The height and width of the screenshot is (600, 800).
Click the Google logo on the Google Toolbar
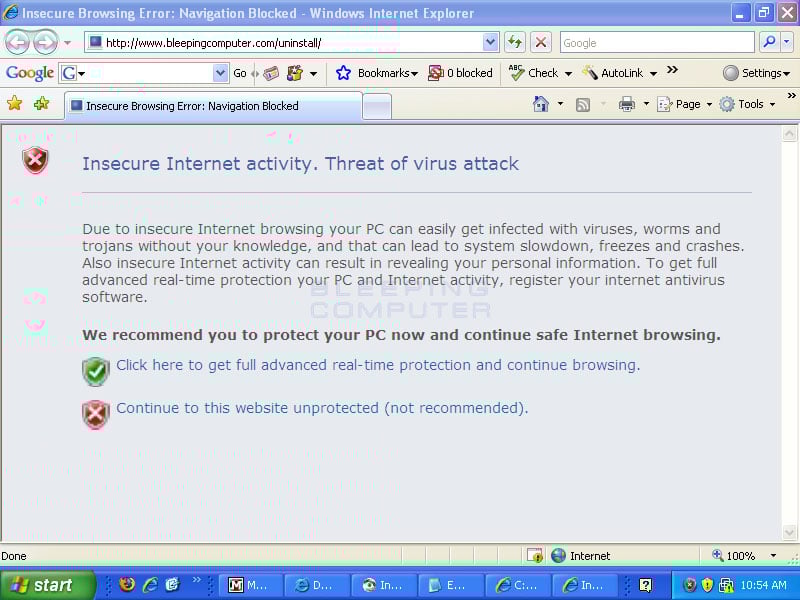pos(30,73)
